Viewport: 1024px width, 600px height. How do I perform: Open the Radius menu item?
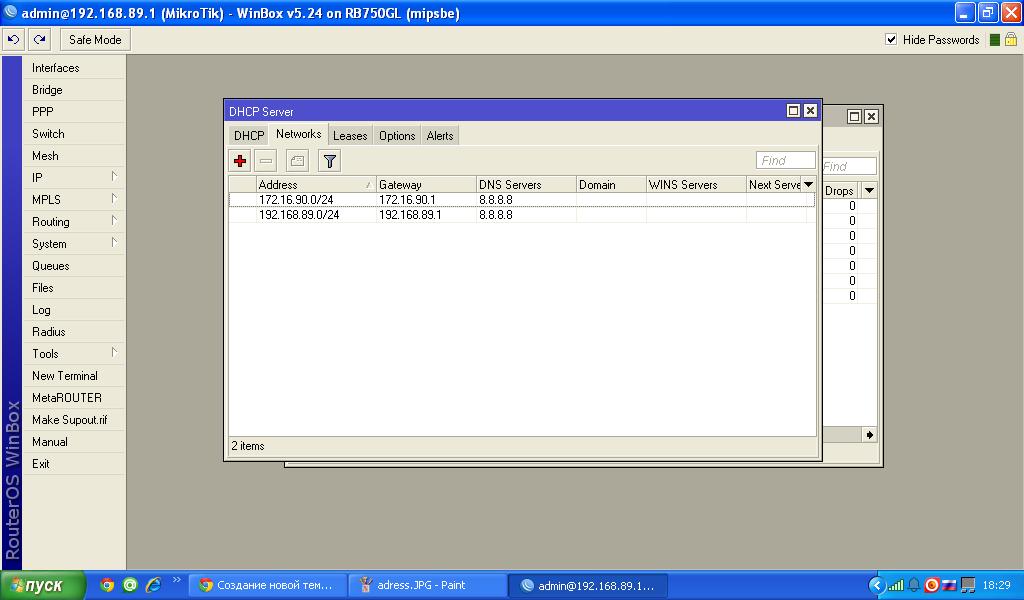74,332
